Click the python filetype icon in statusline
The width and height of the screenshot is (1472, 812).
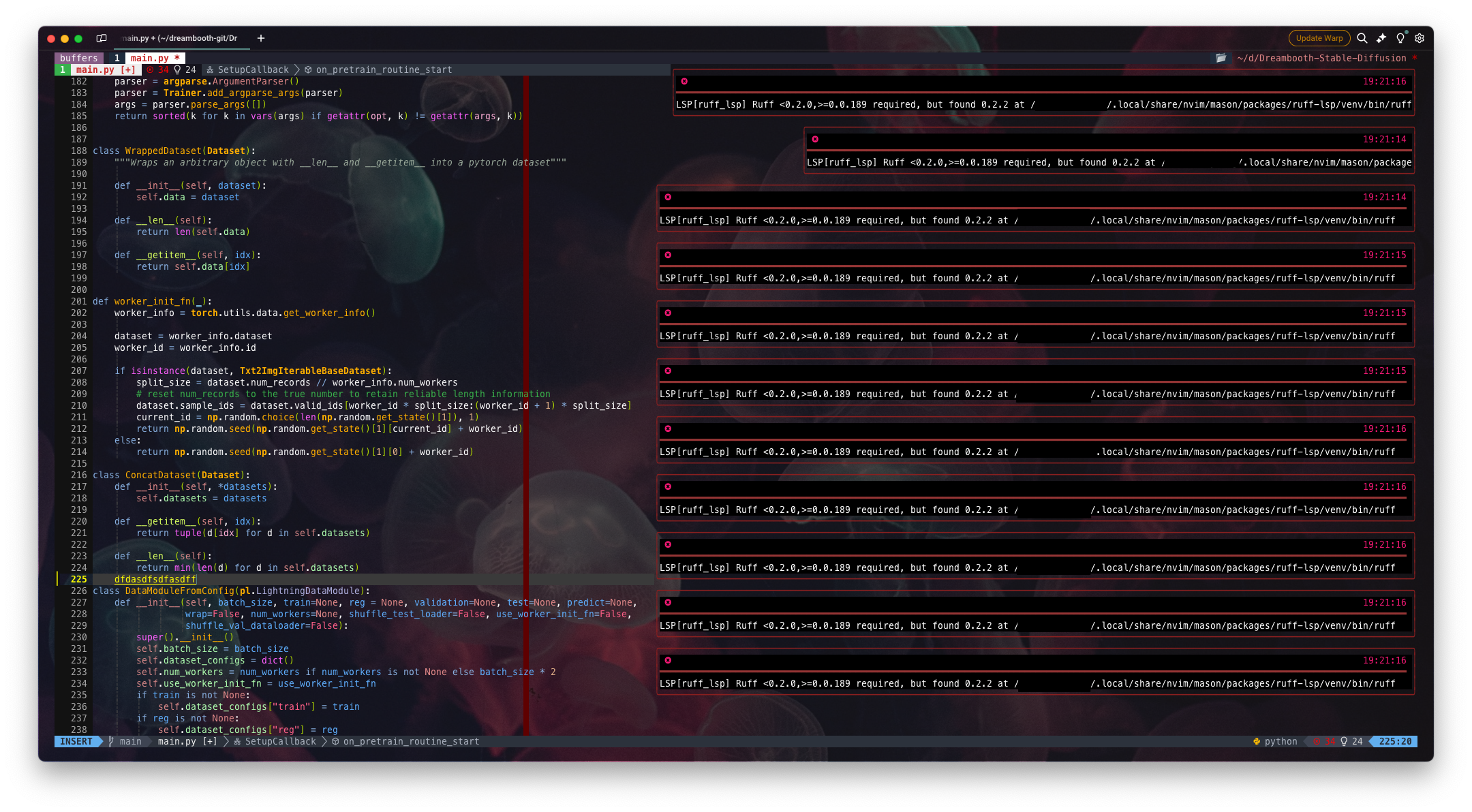coord(1257,741)
